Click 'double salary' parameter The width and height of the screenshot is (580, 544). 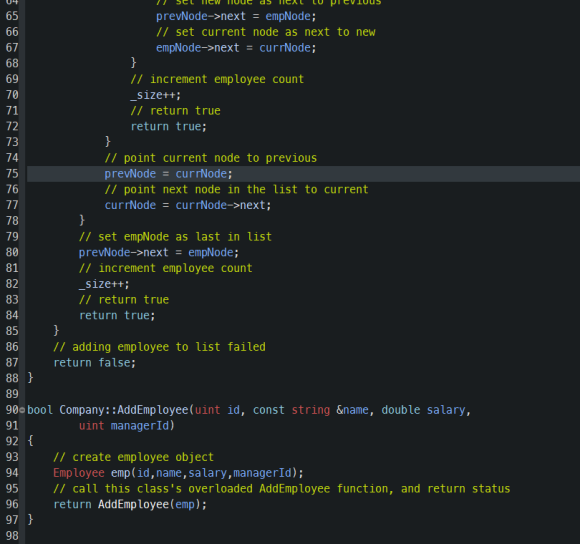[424, 410]
